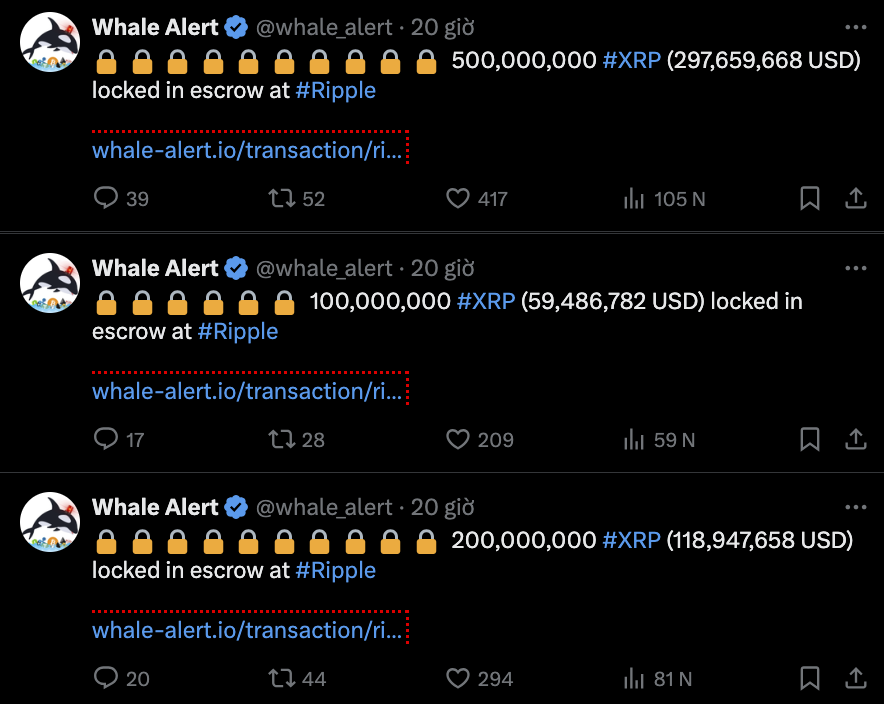Share the 500,000,000 XRP tweet

tap(856, 198)
